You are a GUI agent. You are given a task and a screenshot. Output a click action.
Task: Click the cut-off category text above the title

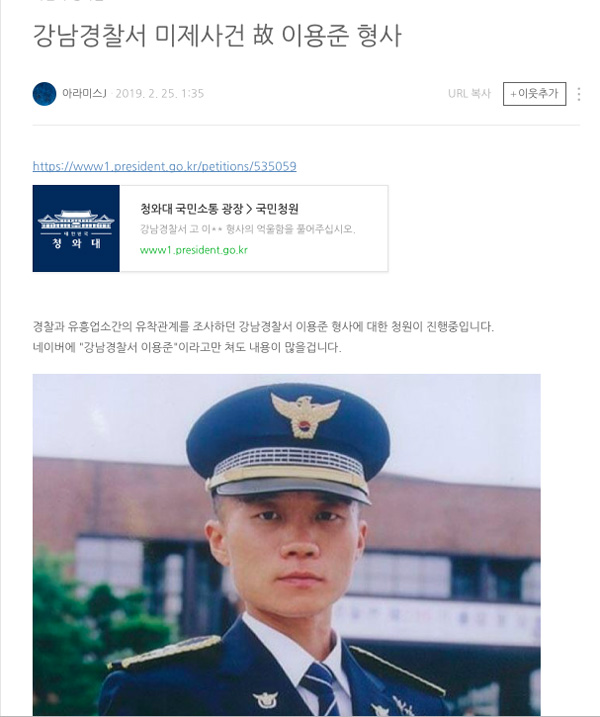click(69, 1)
